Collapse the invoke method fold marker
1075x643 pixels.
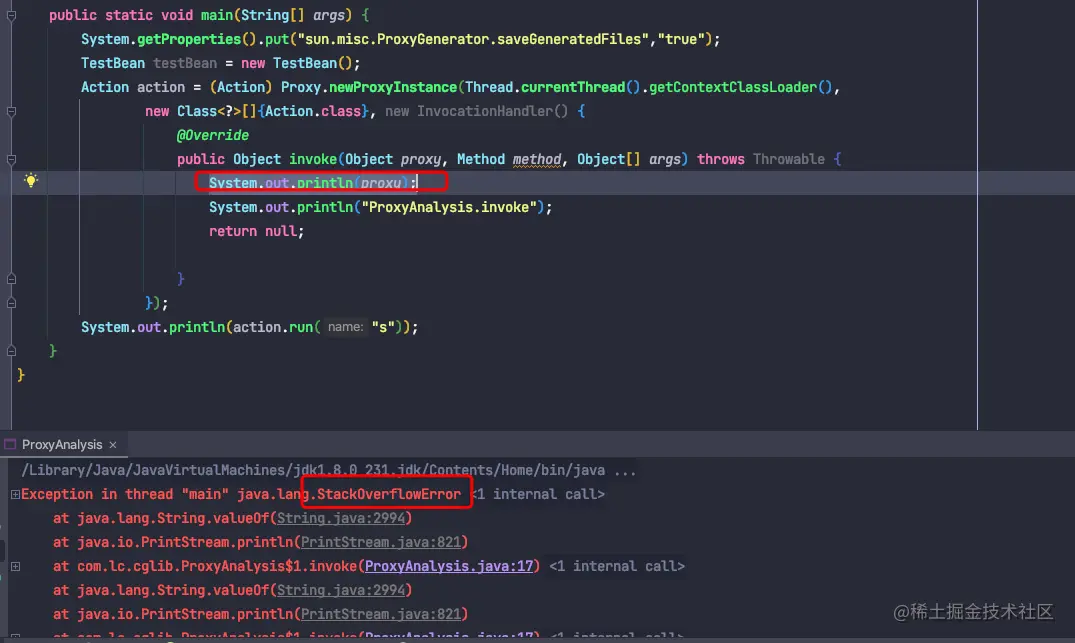pos(11,159)
